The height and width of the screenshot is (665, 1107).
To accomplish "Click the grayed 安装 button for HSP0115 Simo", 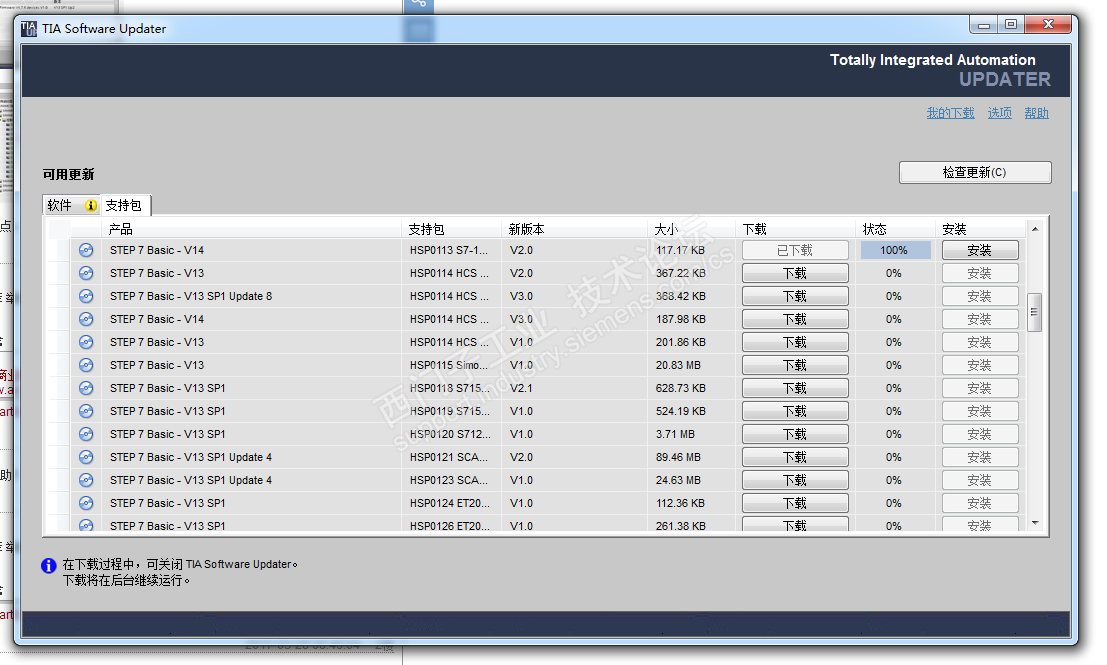I will (980, 365).
